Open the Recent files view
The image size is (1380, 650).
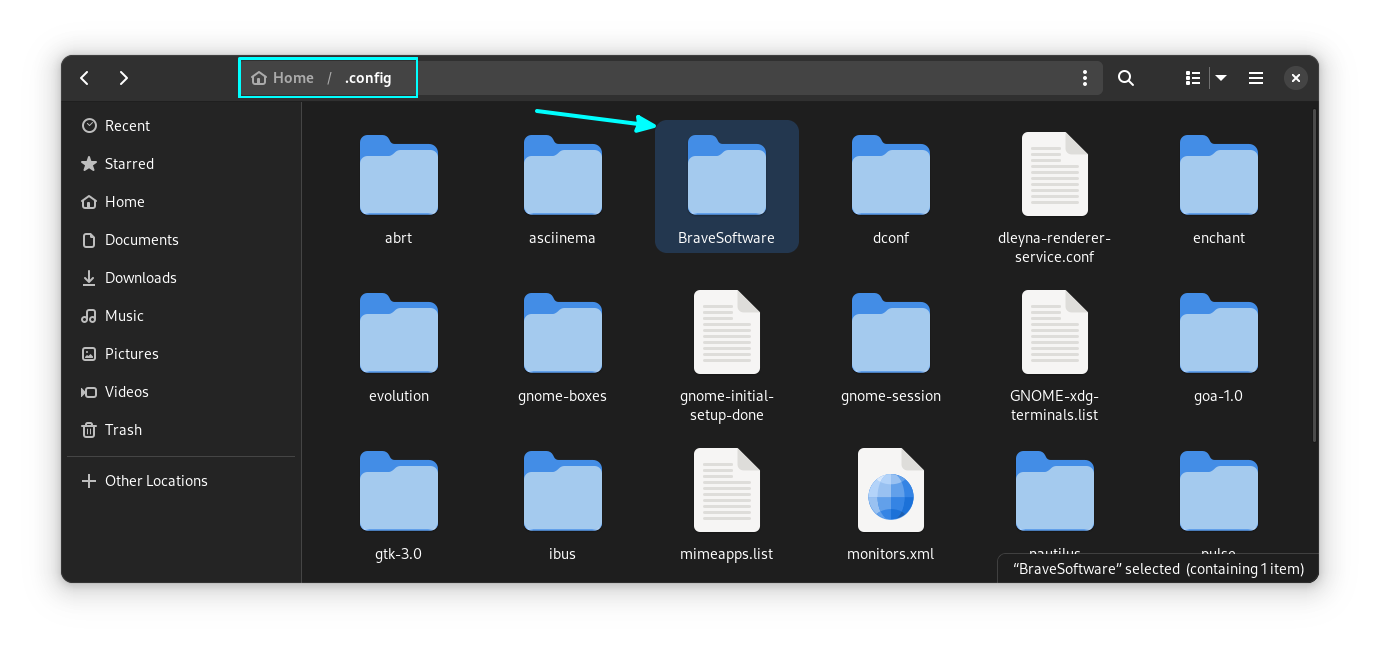coord(127,125)
